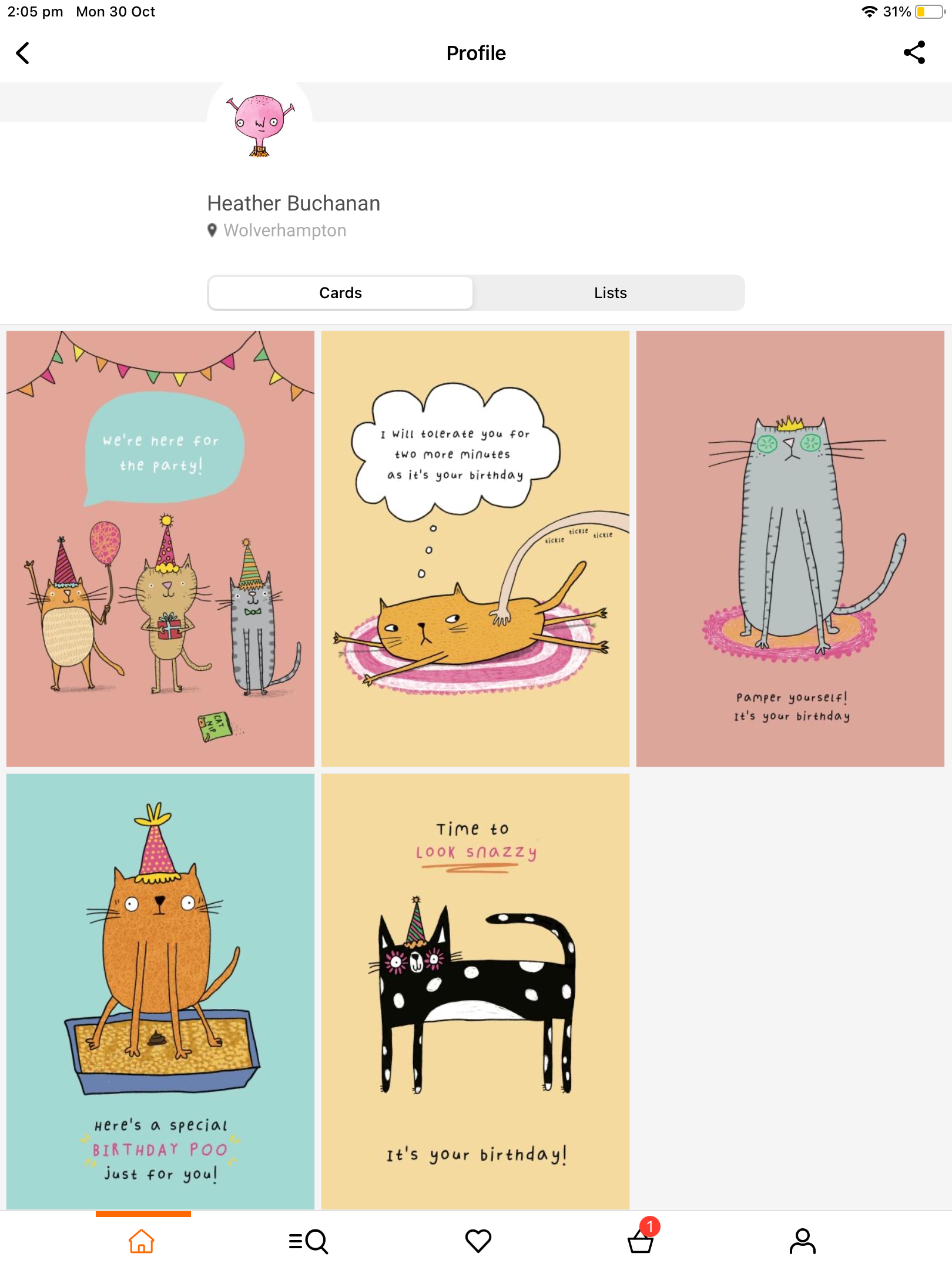
Task: Tap the Wolverhampton location text
Action: tap(285, 230)
